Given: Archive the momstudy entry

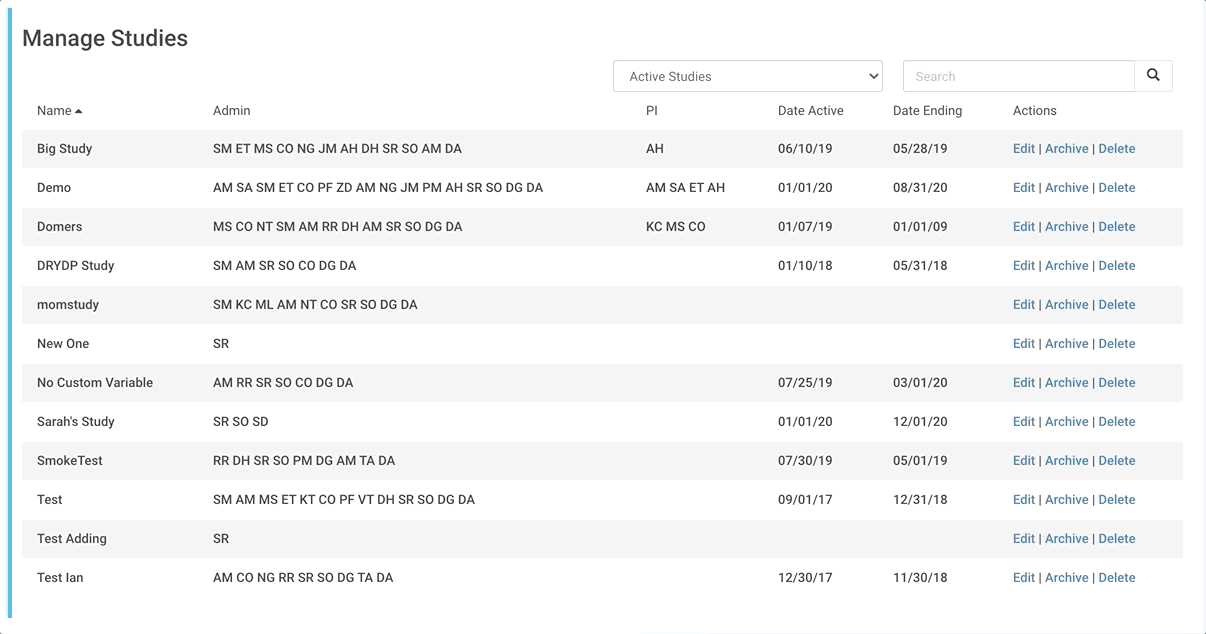Looking at the screenshot, I should 1066,305.
